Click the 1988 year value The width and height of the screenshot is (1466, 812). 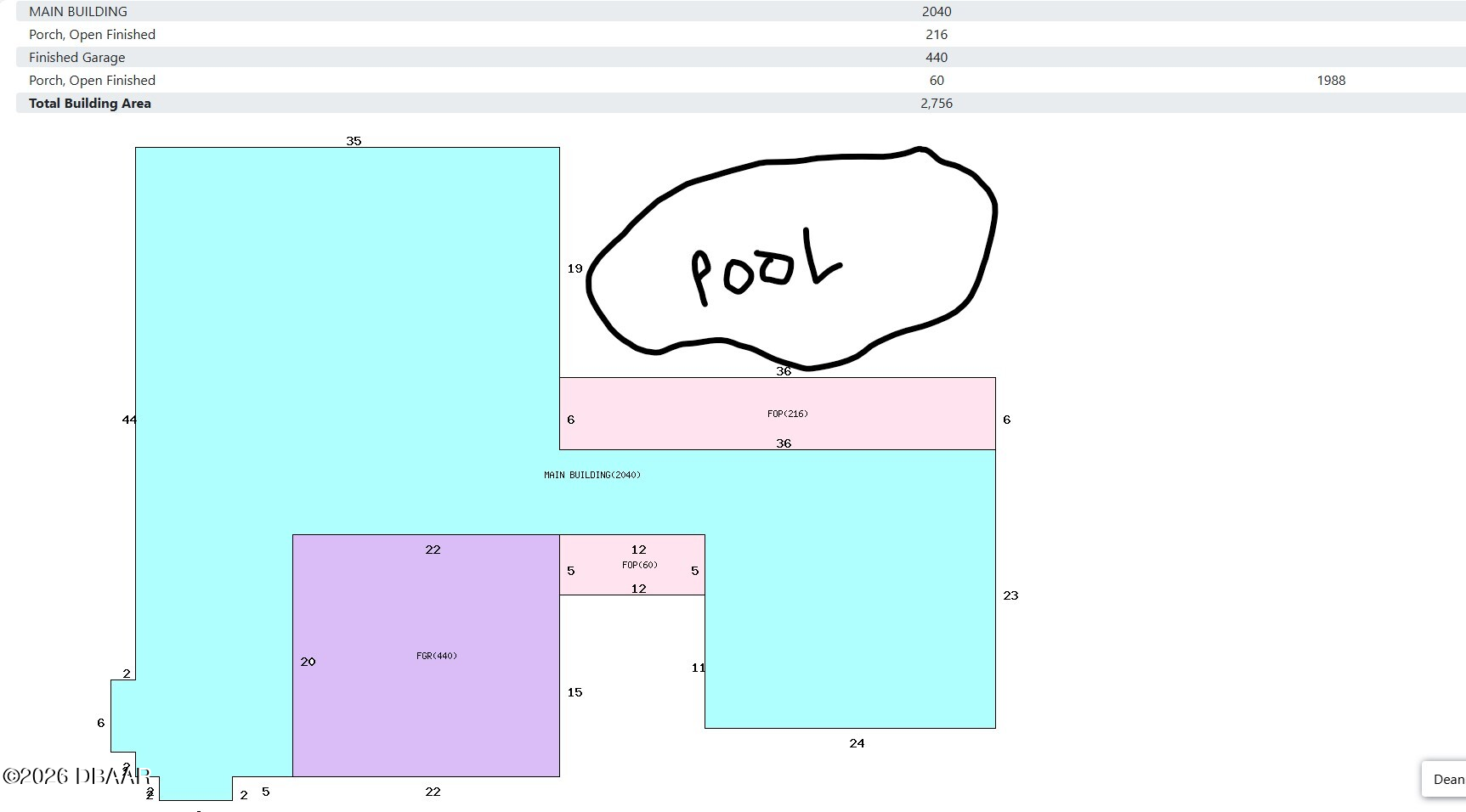tap(1330, 81)
